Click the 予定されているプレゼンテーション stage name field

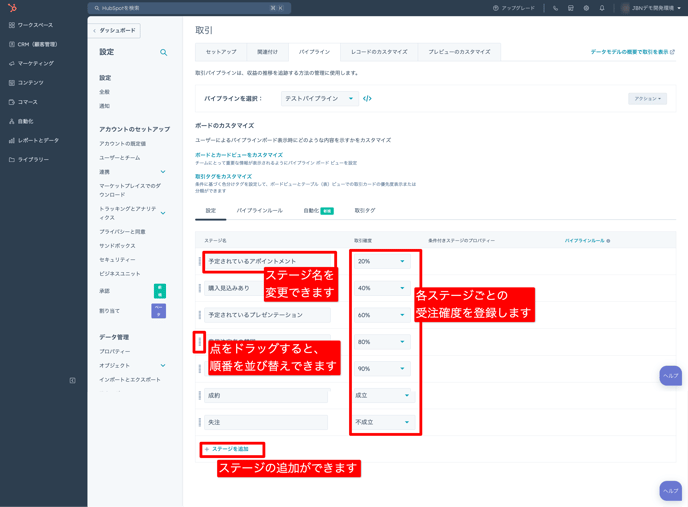(267, 315)
